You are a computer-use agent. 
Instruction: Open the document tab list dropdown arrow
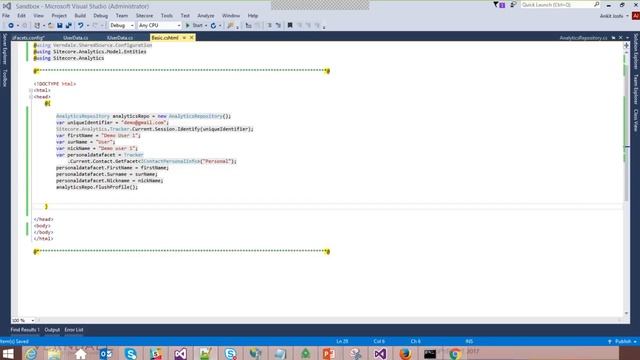627,38
